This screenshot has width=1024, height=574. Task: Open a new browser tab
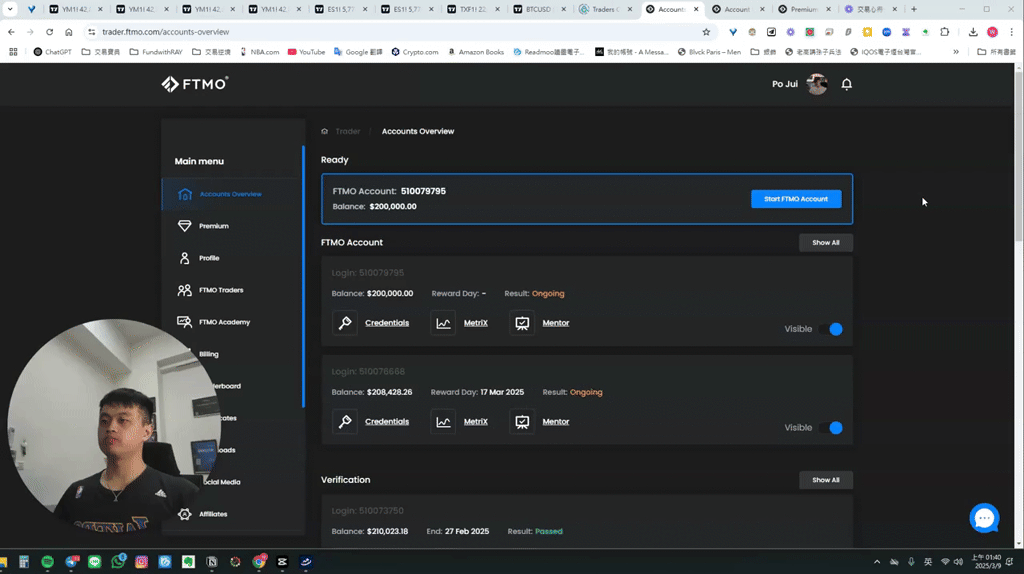[914, 9]
